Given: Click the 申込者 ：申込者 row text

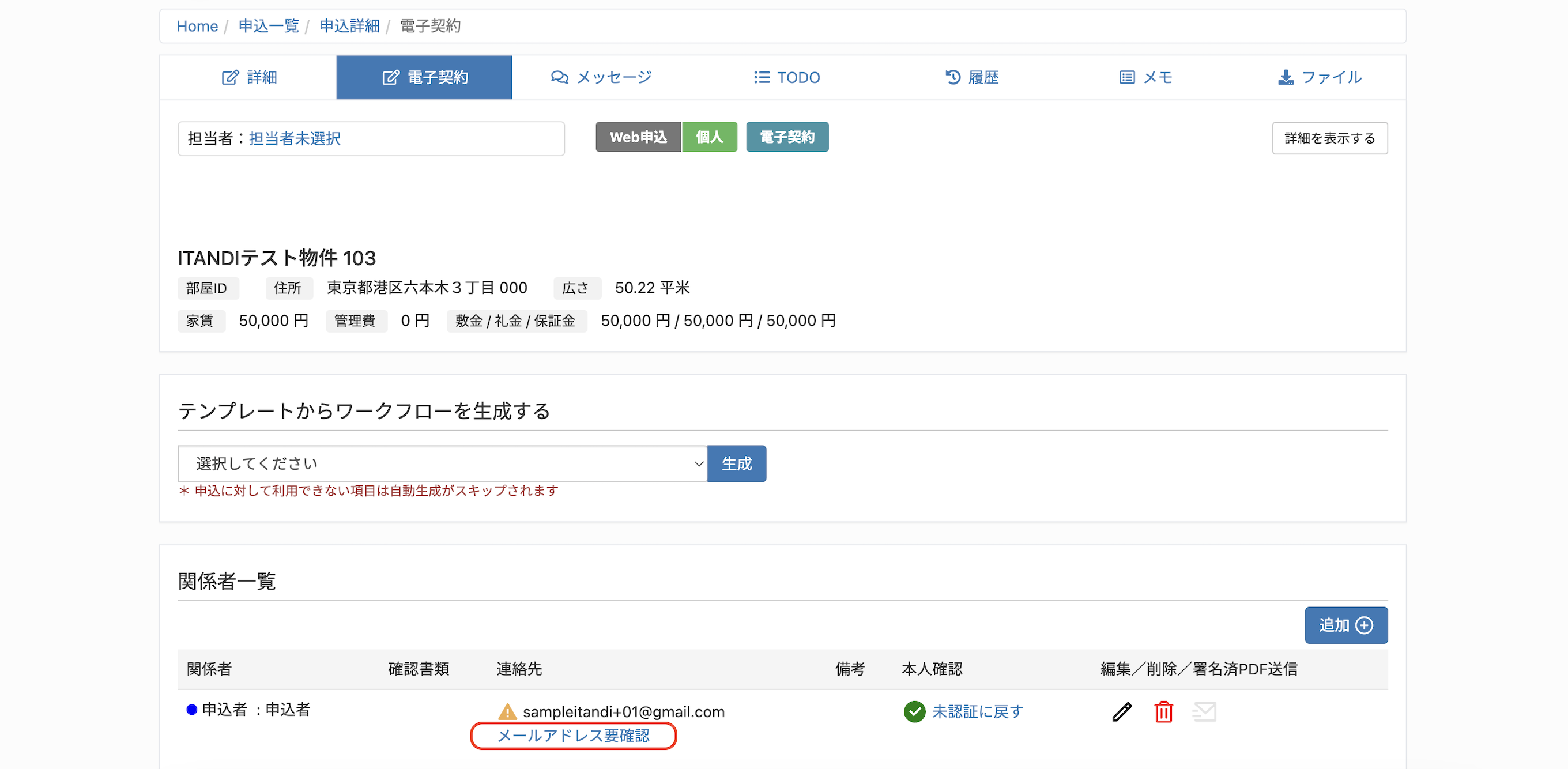Looking at the screenshot, I should [257, 709].
